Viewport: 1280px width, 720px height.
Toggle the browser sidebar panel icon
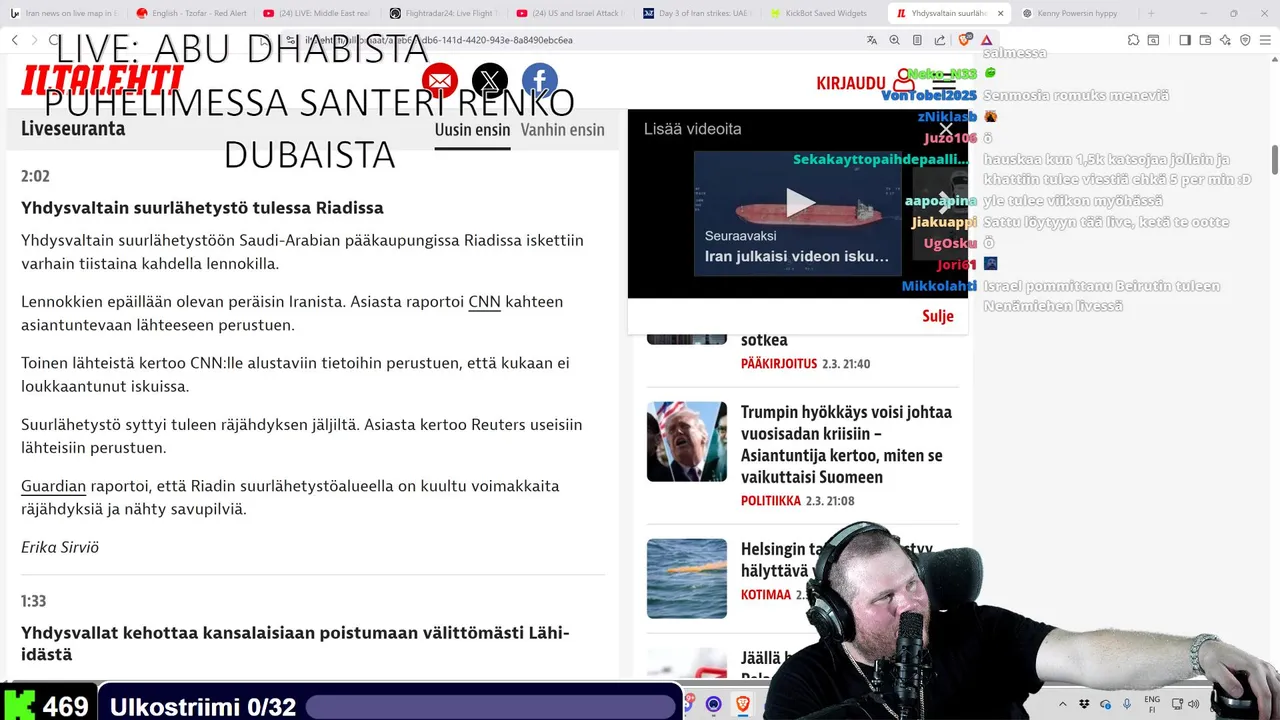pos(1185,40)
